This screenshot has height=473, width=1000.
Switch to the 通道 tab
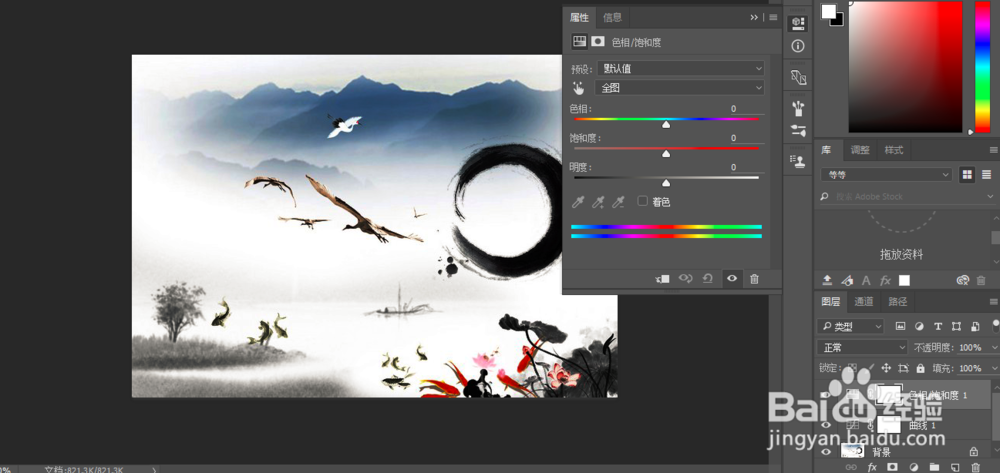click(x=864, y=302)
